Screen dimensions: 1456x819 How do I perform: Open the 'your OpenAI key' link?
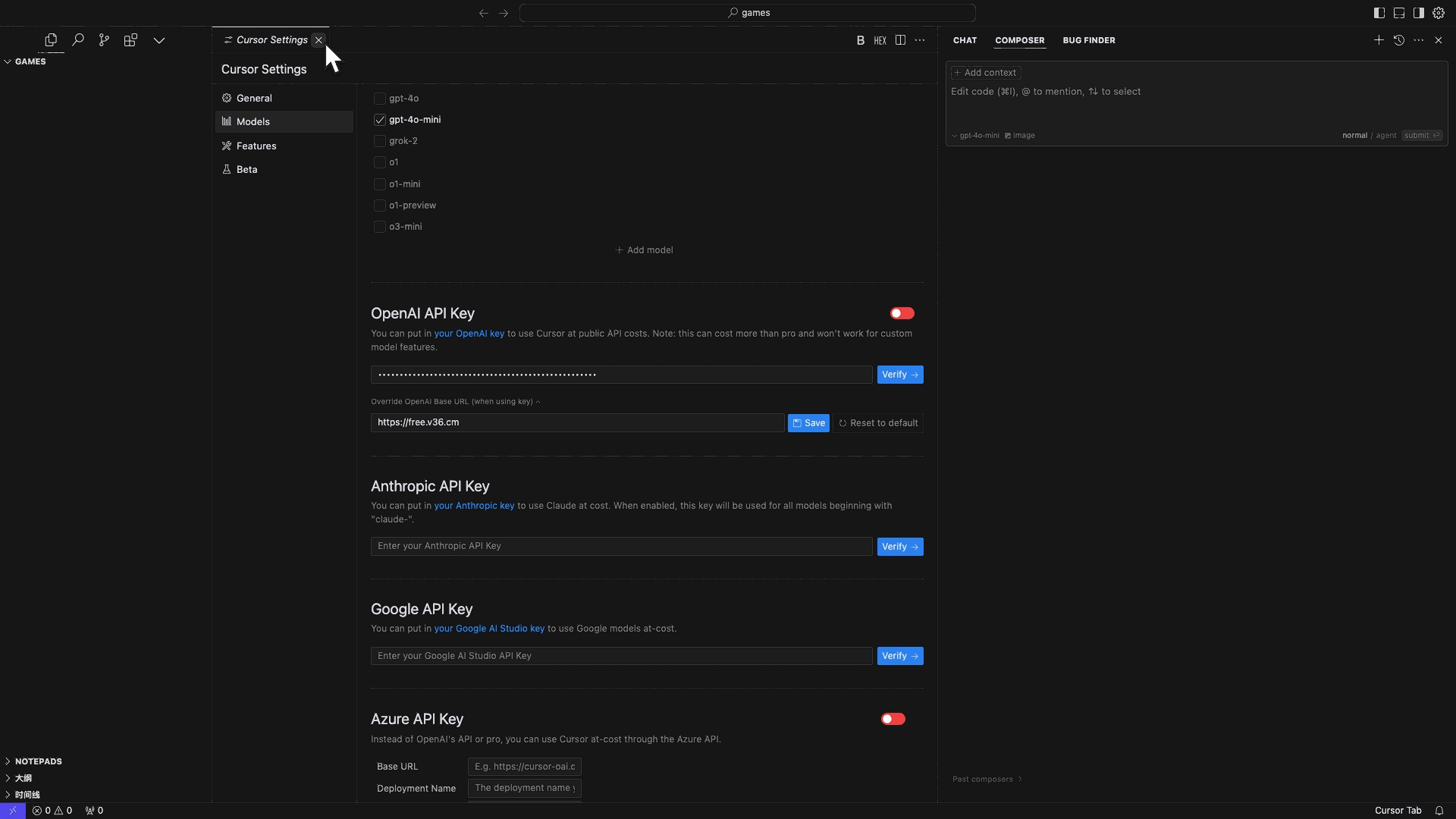(469, 334)
